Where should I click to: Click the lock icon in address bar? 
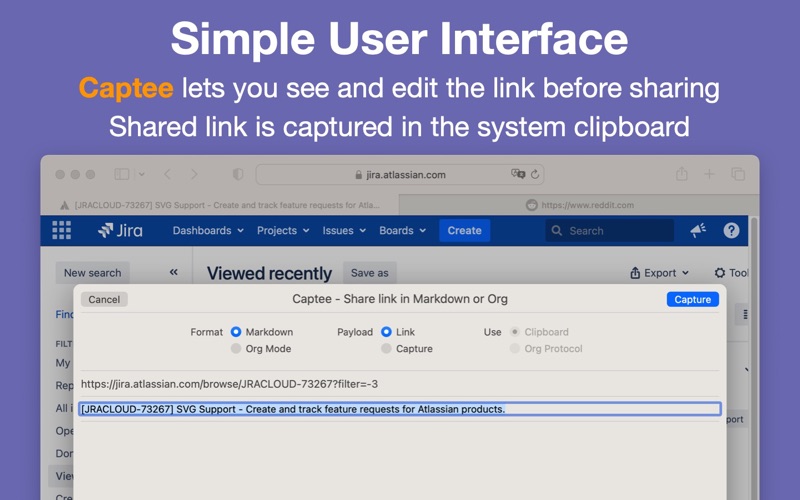[x=359, y=175]
